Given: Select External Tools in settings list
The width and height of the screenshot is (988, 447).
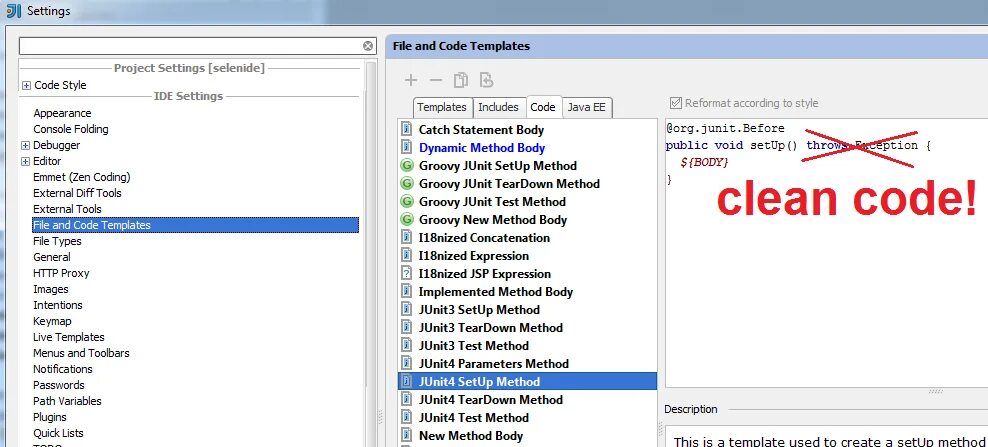Looking at the screenshot, I should 67,209.
